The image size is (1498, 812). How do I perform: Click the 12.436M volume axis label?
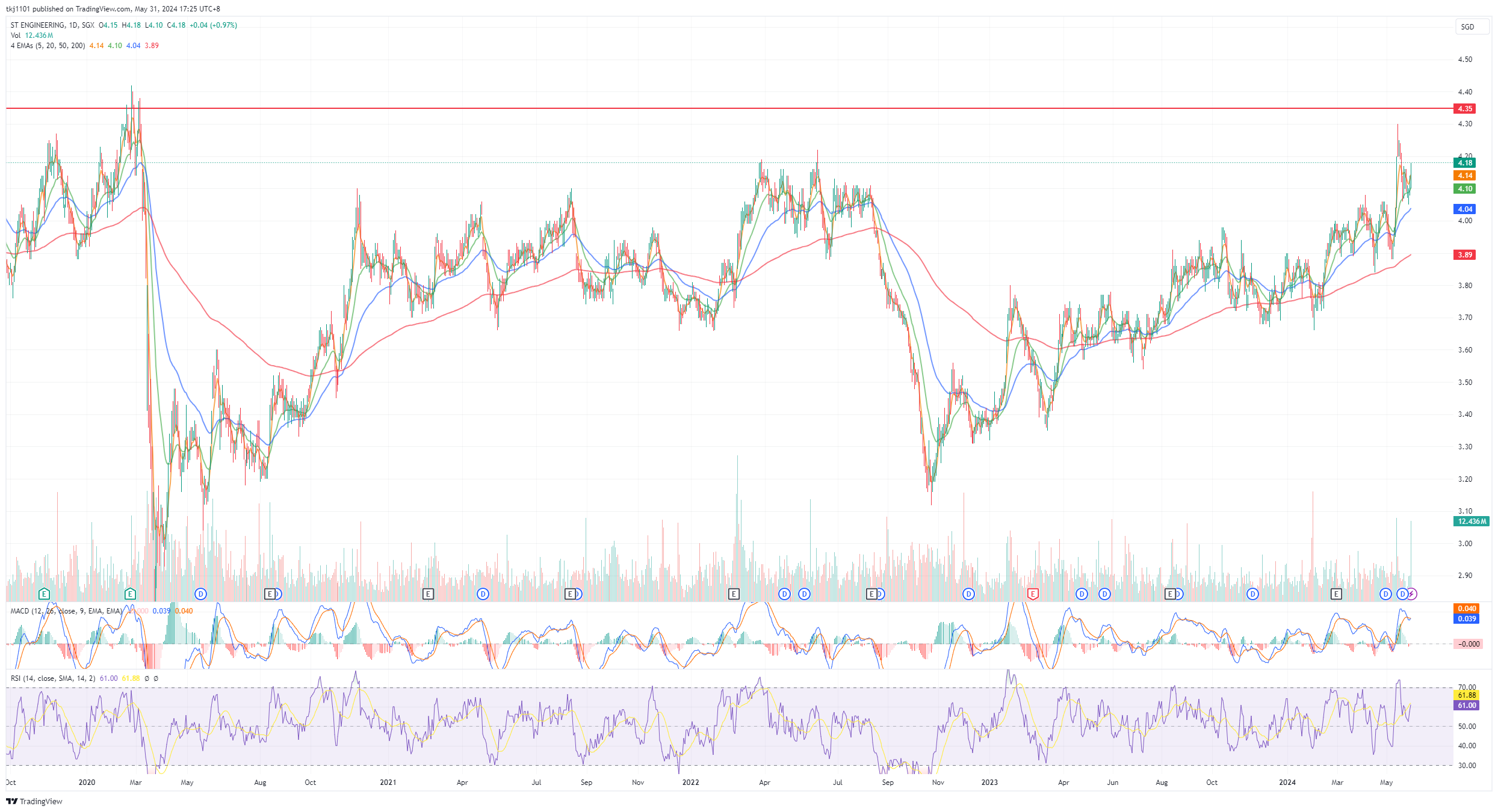pos(1472,521)
